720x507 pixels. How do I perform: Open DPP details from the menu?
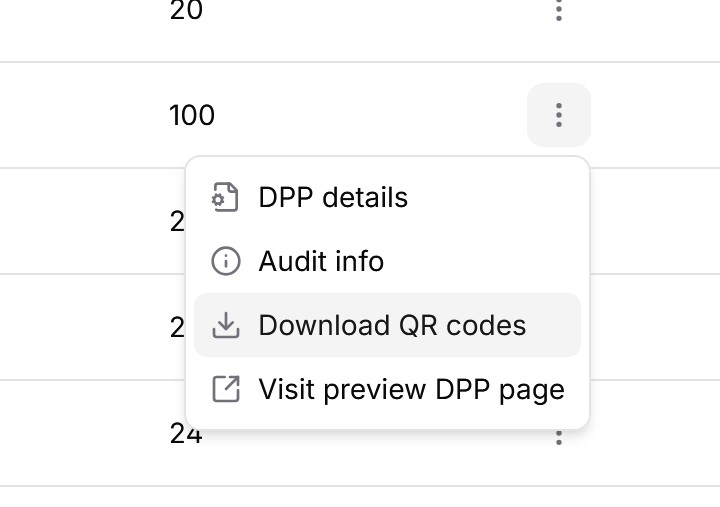pyautogui.click(x=333, y=197)
